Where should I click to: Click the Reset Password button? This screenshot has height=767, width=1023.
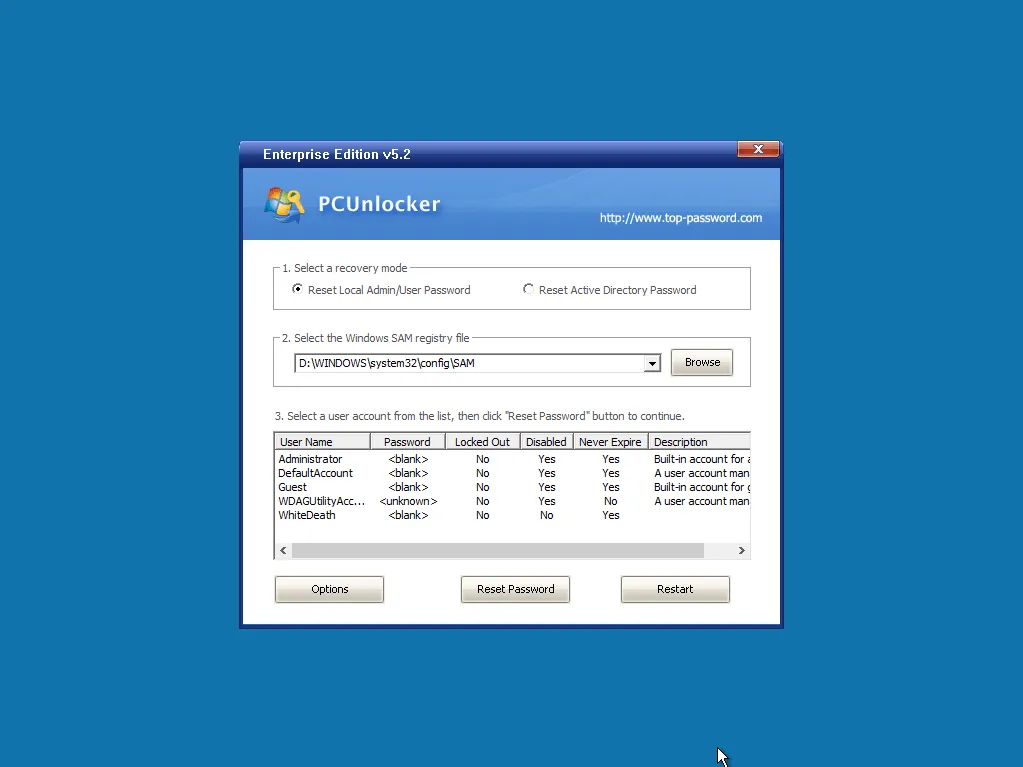coord(515,589)
